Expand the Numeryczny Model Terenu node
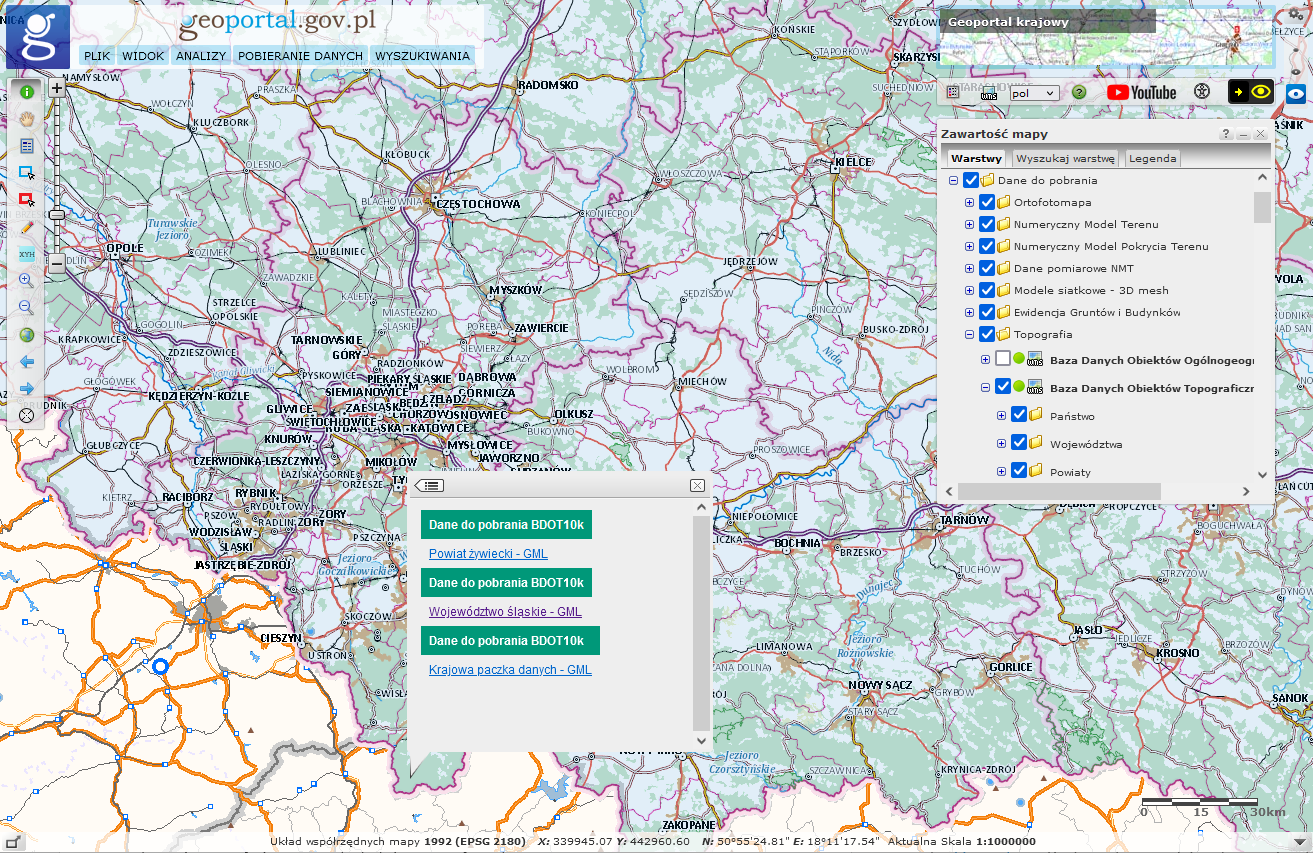This screenshot has height=853, width=1313. click(969, 224)
